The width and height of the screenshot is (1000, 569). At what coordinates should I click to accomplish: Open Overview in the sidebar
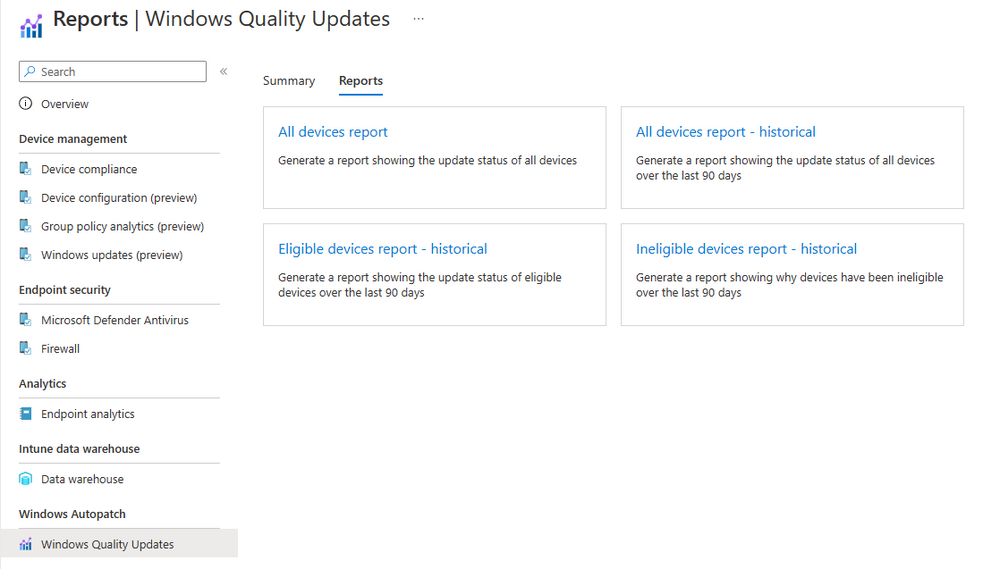[x=64, y=104]
